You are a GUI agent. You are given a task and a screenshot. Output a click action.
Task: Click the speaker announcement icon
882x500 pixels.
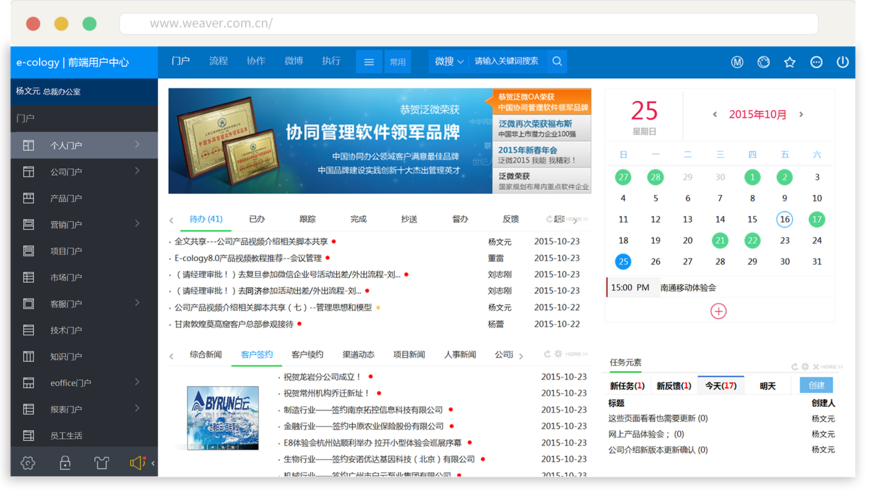click(137, 463)
